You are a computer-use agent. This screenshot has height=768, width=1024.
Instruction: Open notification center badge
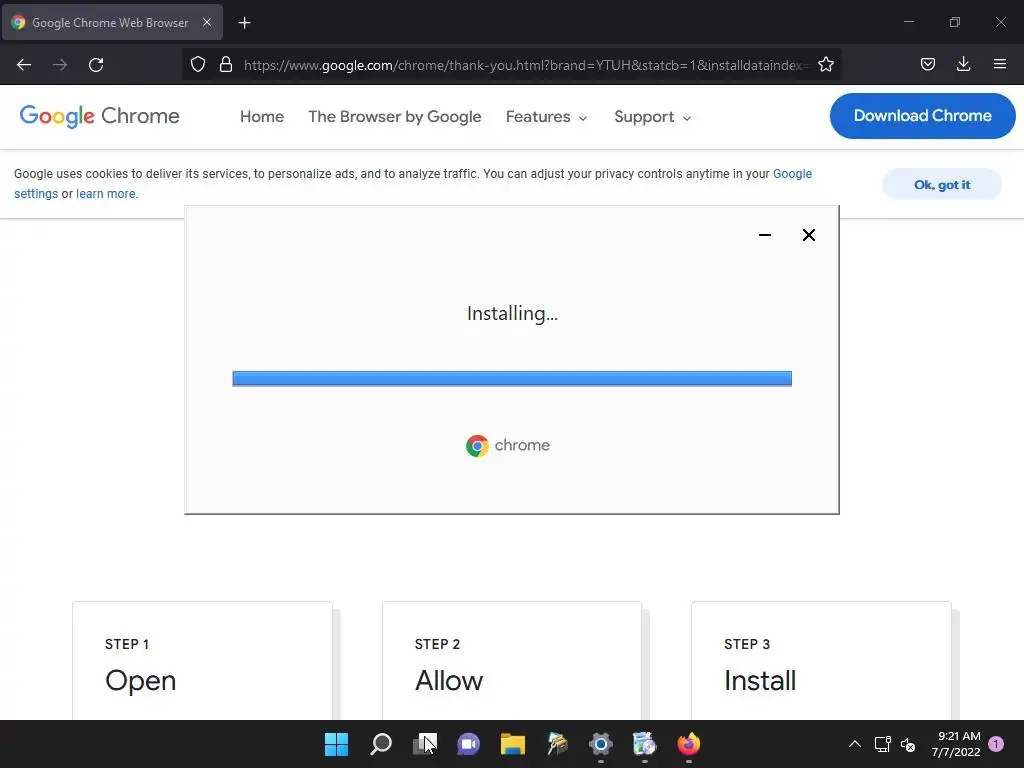[996, 743]
